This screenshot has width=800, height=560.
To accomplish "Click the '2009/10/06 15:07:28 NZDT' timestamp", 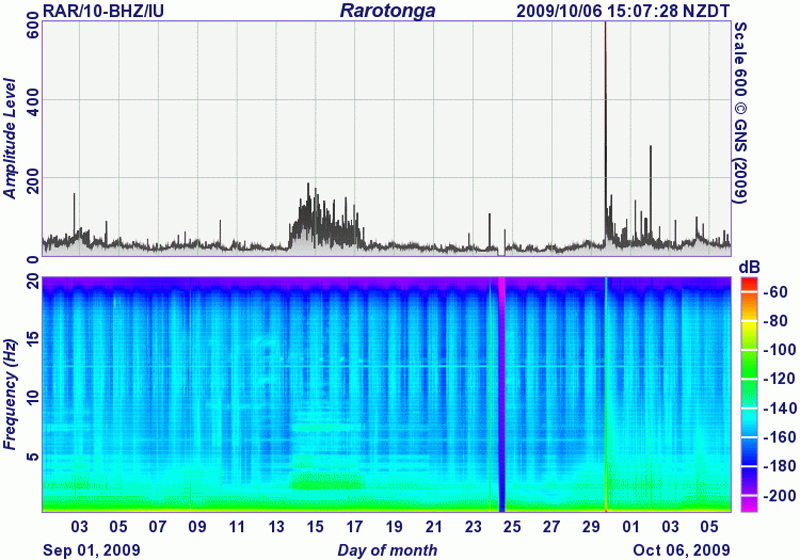I will click(x=623, y=10).
